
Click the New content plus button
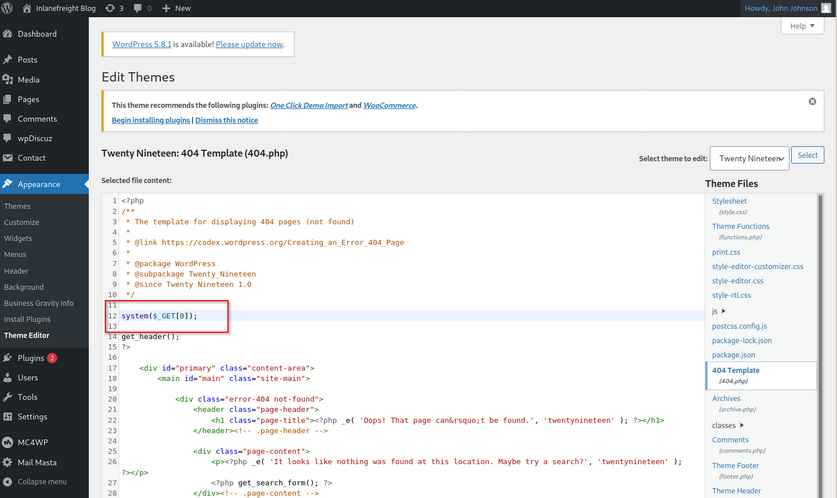[176, 8]
